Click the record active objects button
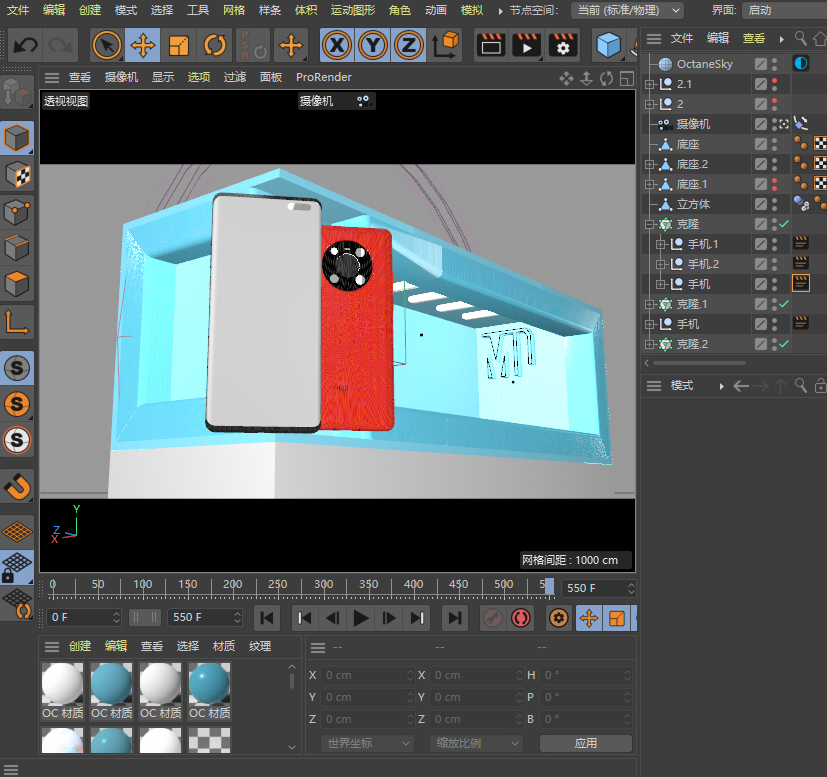 click(492, 618)
